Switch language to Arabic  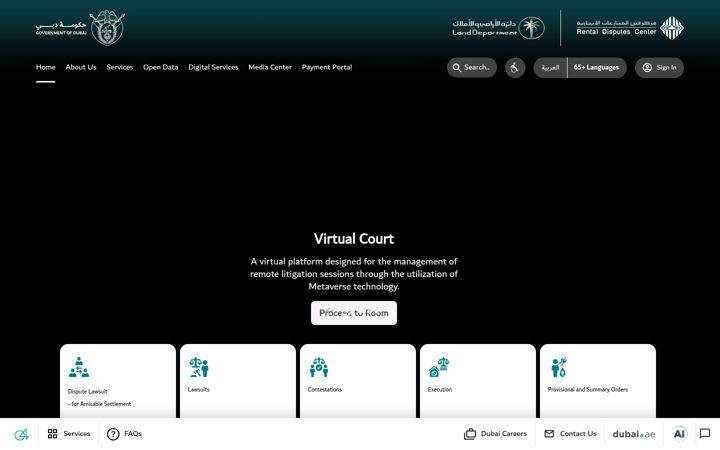550,68
